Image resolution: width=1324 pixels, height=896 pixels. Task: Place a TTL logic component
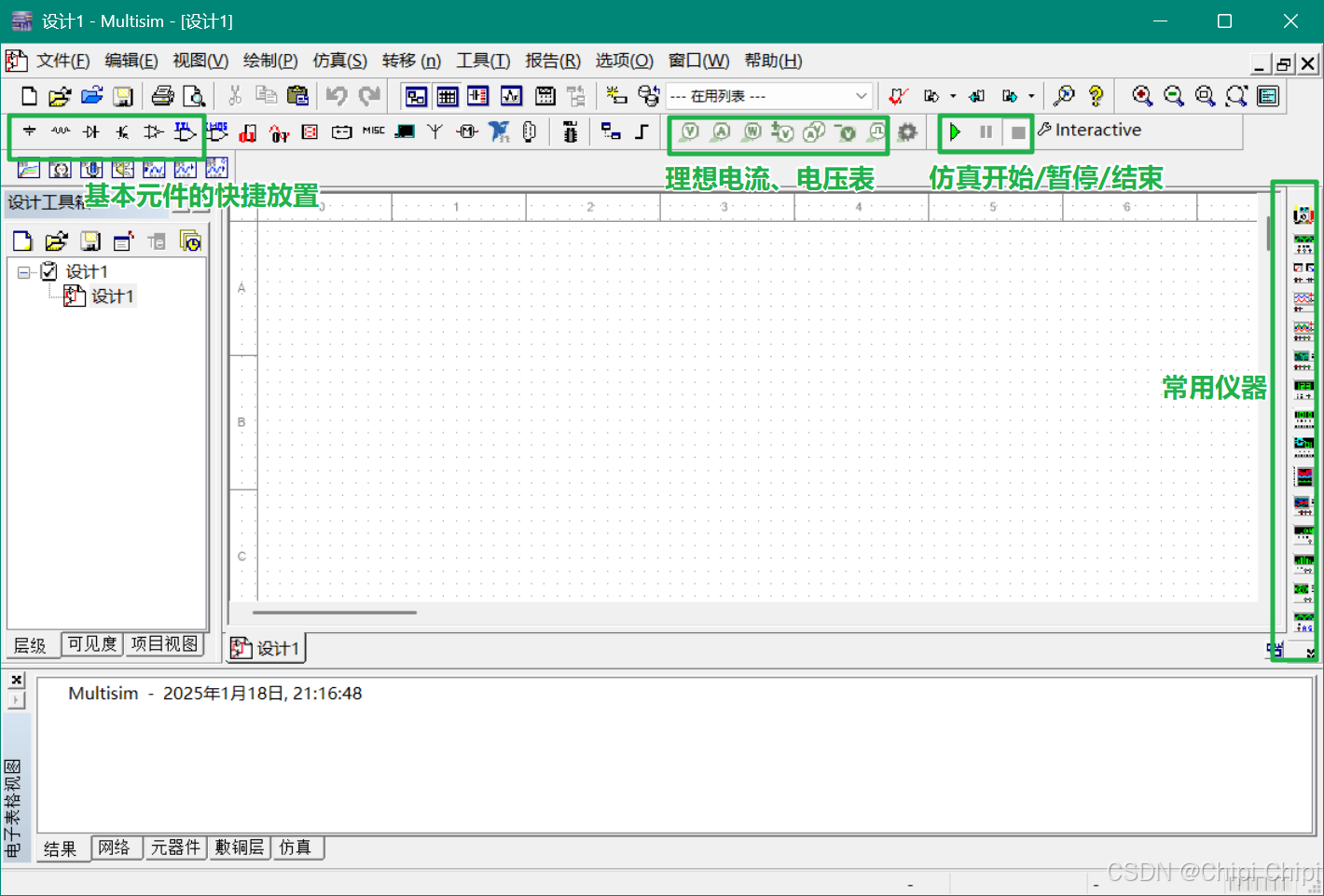(x=185, y=131)
